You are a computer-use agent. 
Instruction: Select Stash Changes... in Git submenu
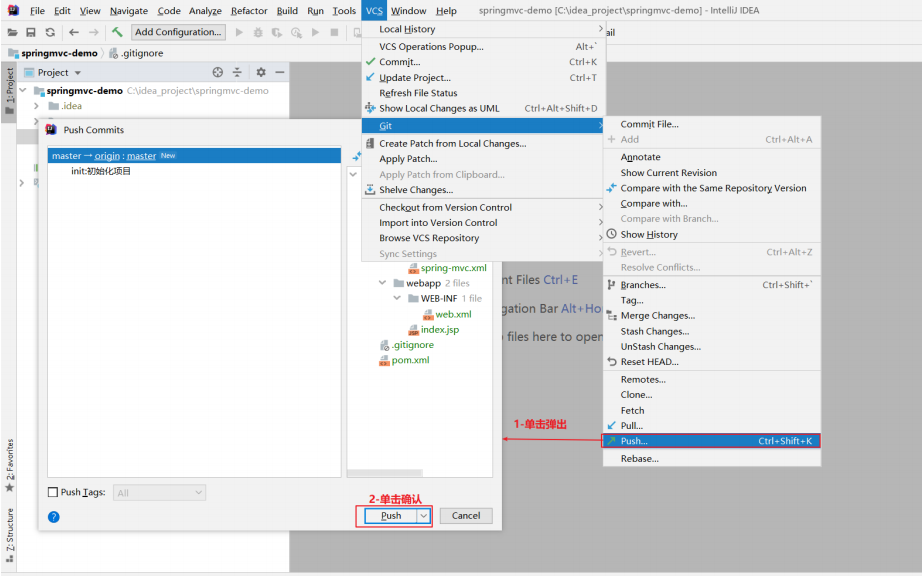711,331
